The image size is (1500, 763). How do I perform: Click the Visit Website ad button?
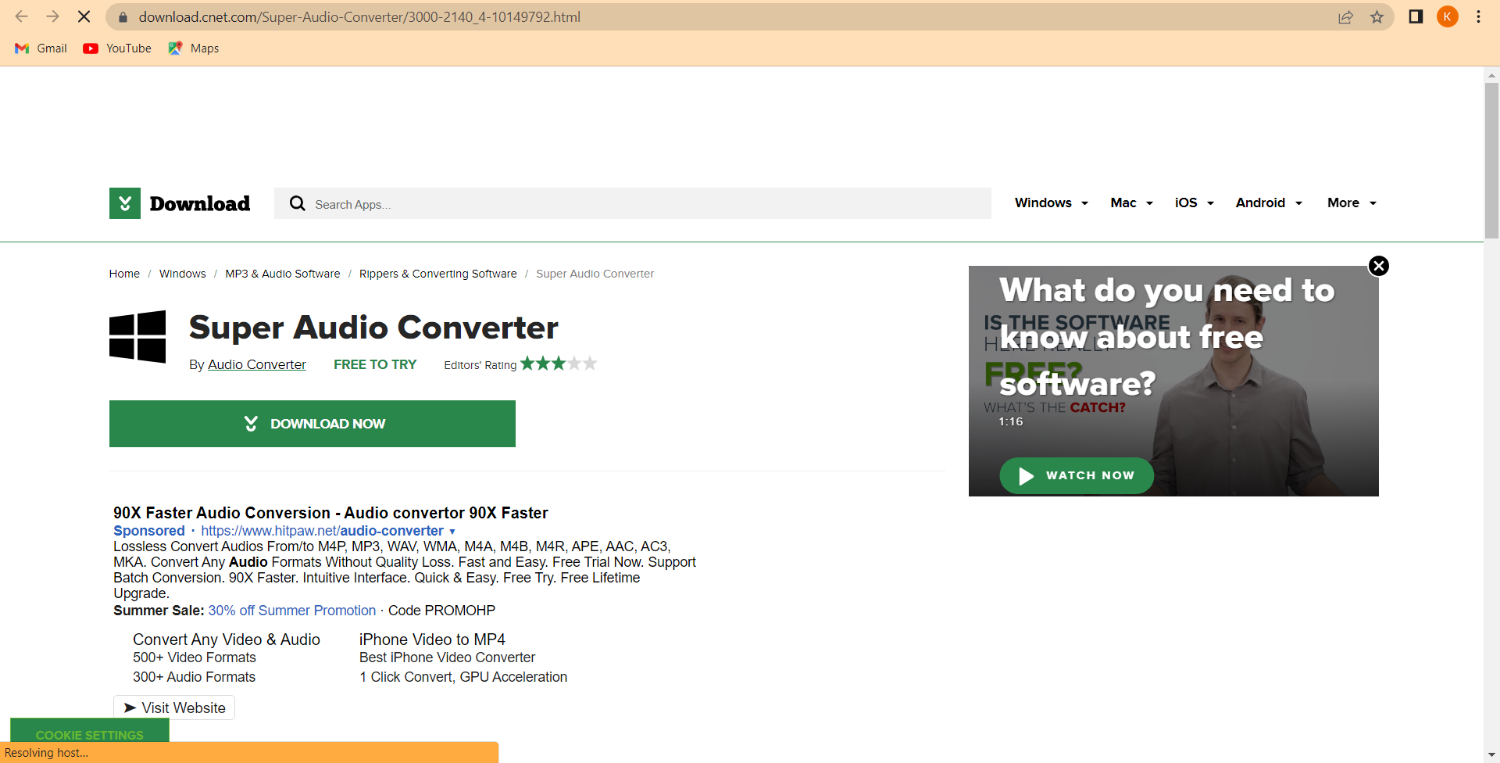tap(174, 708)
